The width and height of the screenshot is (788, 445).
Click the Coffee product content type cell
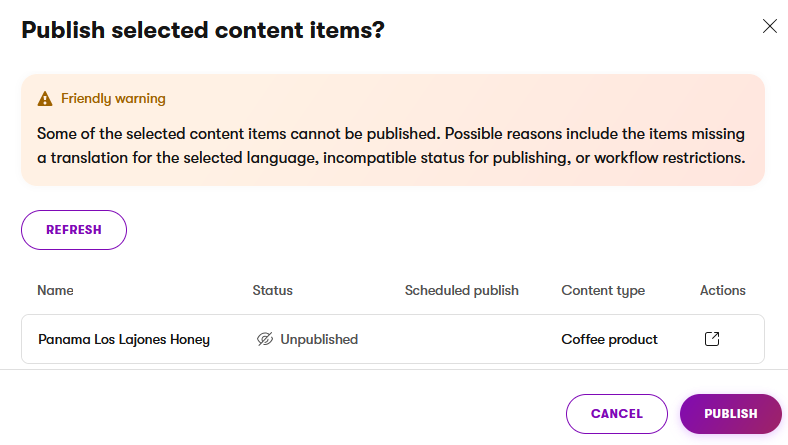coord(609,339)
